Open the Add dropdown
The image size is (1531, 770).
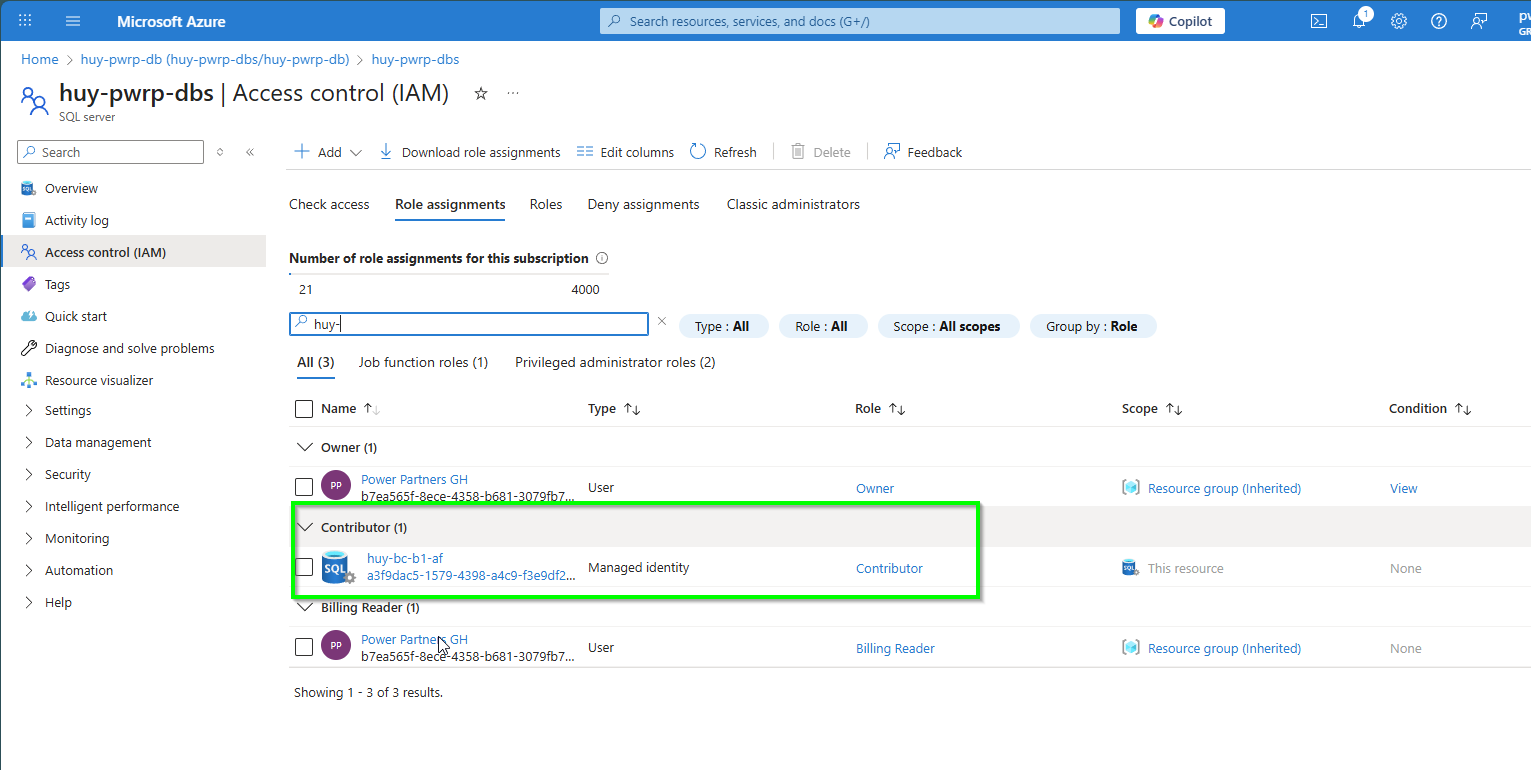click(327, 152)
